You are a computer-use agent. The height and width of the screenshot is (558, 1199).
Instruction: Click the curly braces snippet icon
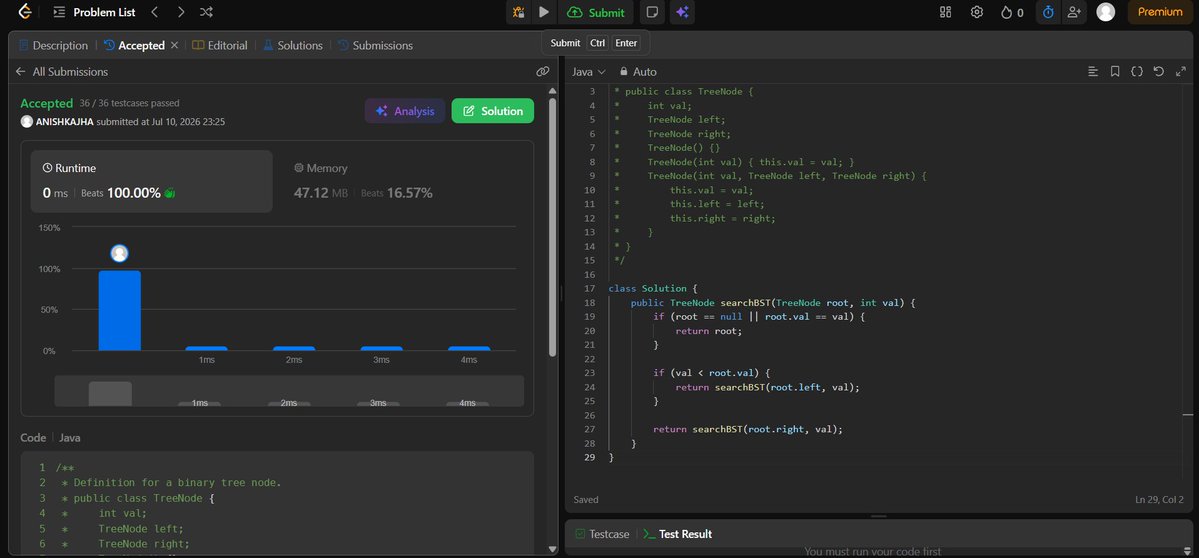tap(1137, 72)
